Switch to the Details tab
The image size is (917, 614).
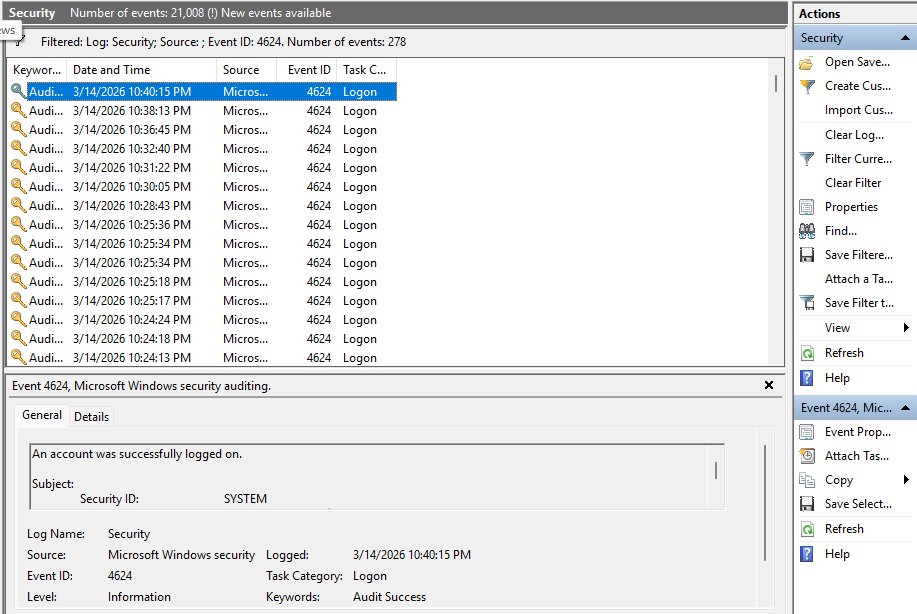tap(91, 415)
